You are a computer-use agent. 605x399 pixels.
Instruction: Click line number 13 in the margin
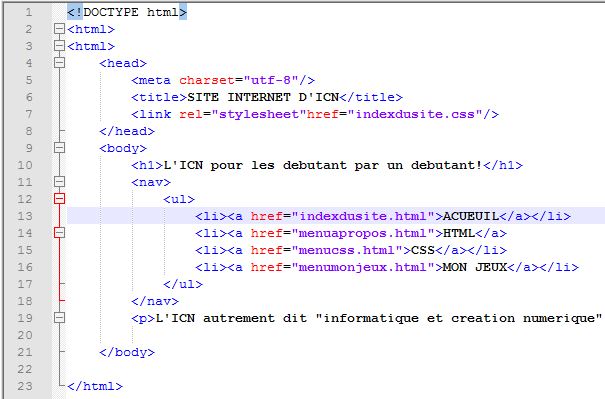pyautogui.click(x=25, y=216)
